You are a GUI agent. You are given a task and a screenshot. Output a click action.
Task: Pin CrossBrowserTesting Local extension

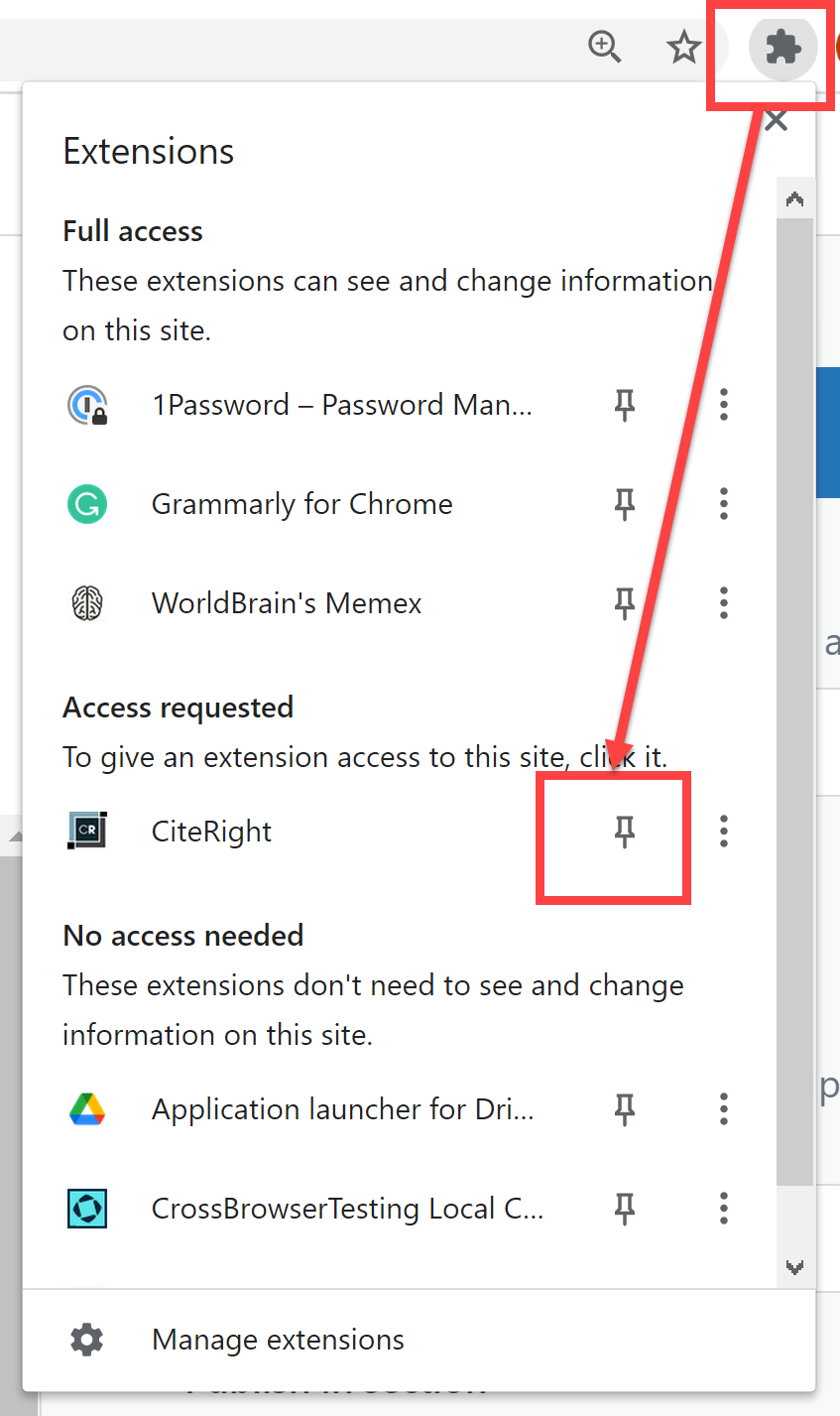(625, 1209)
